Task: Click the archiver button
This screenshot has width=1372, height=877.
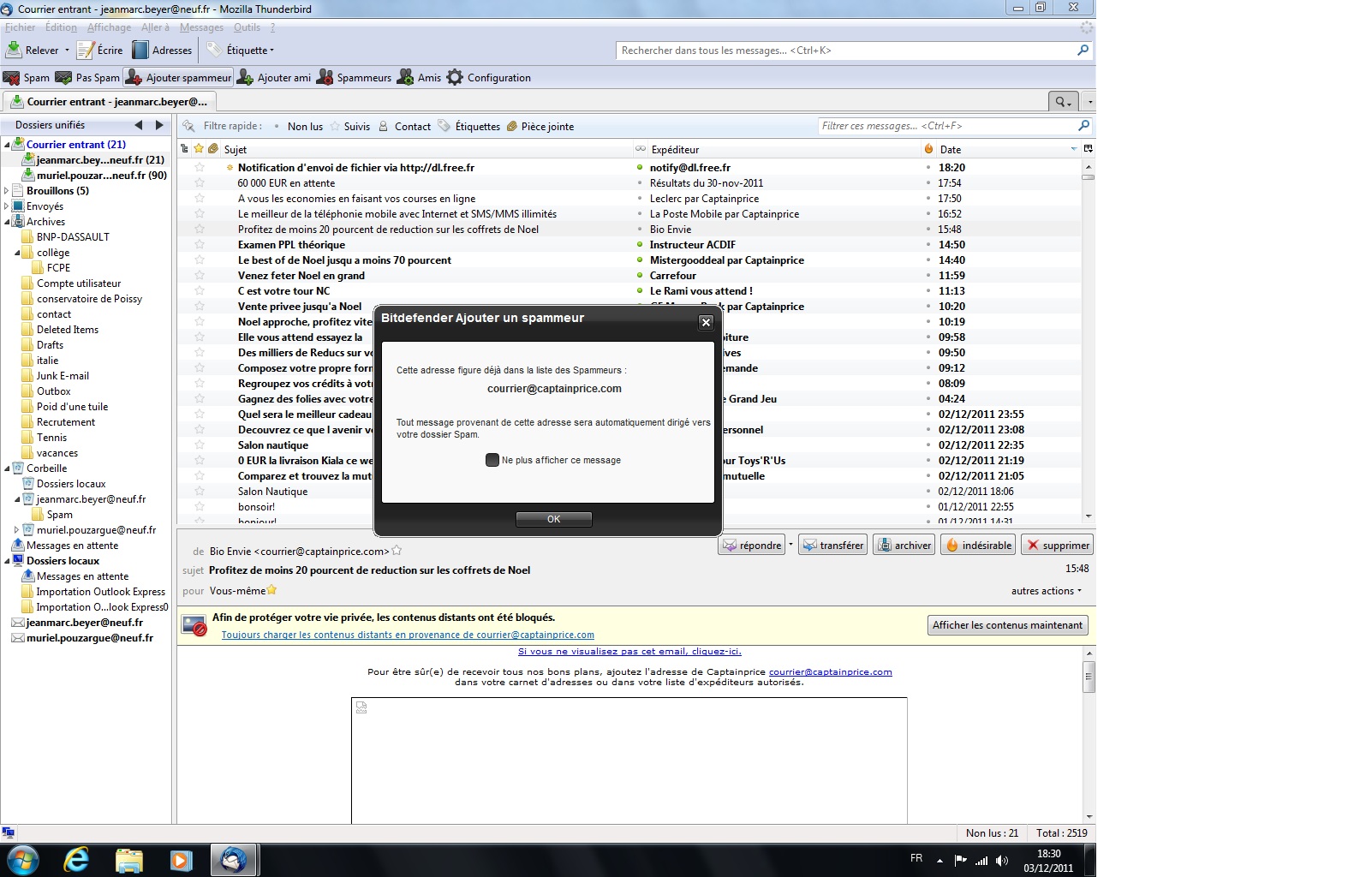Action: pos(904,545)
